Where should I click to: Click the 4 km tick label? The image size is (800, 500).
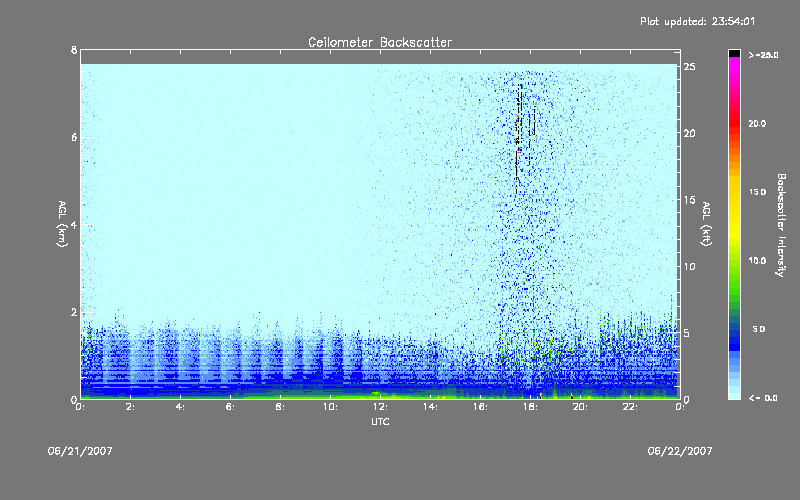[74, 224]
